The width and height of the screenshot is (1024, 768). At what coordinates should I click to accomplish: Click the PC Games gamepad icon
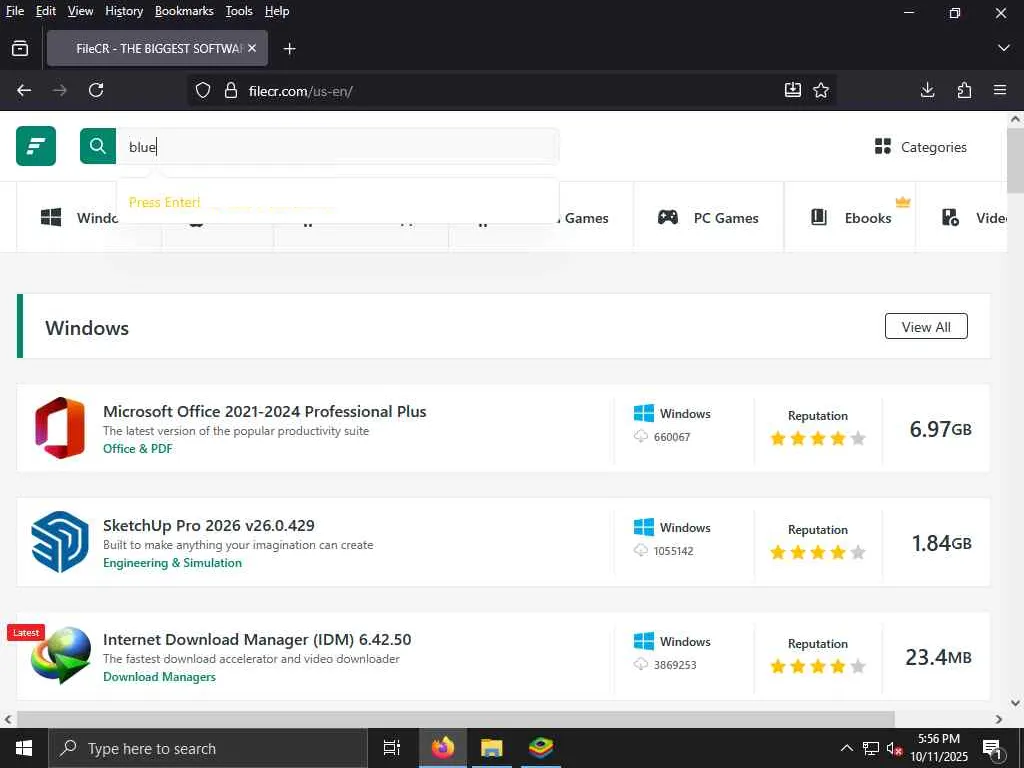pyautogui.click(x=667, y=217)
